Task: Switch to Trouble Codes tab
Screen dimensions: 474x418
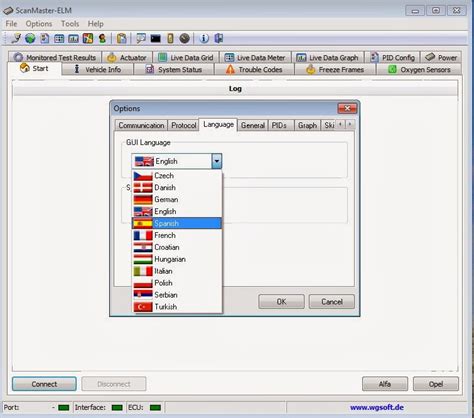Action: (254, 69)
